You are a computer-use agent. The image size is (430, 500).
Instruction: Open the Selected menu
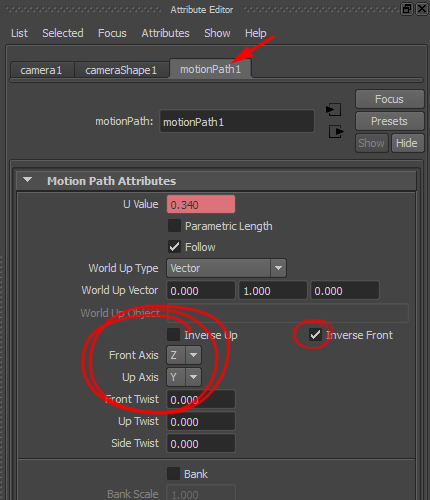[63, 33]
